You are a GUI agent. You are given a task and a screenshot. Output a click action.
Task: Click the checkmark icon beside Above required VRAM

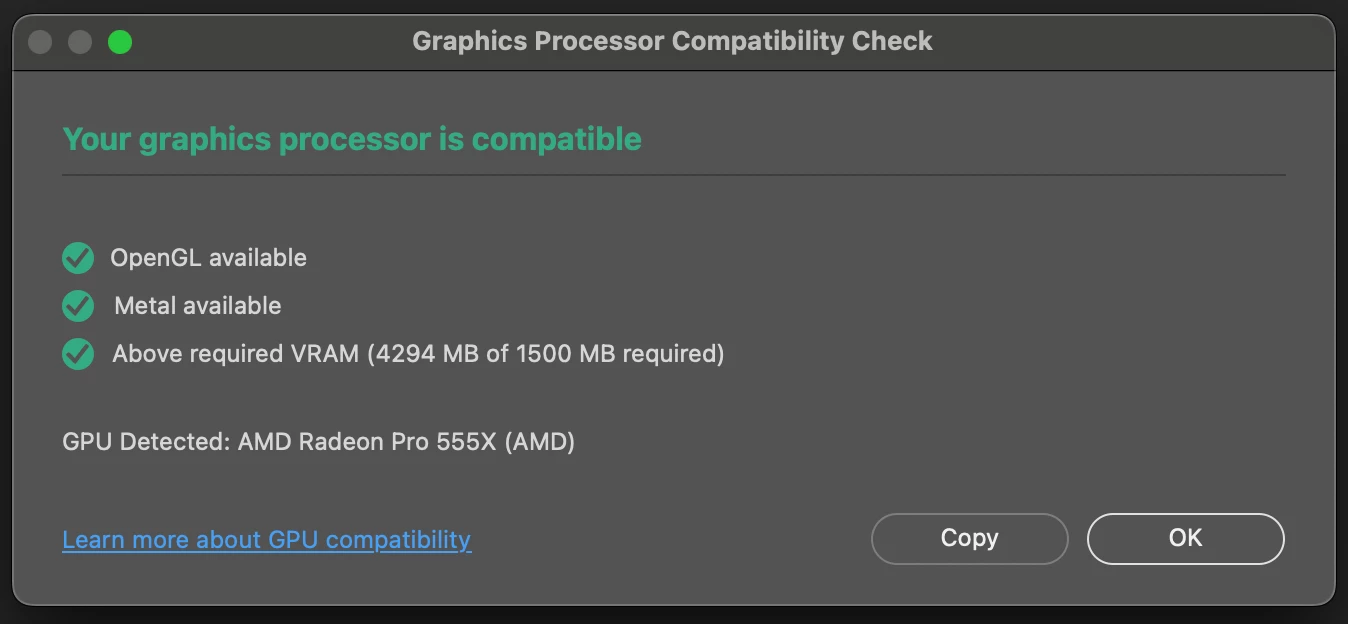tap(78, 354)
